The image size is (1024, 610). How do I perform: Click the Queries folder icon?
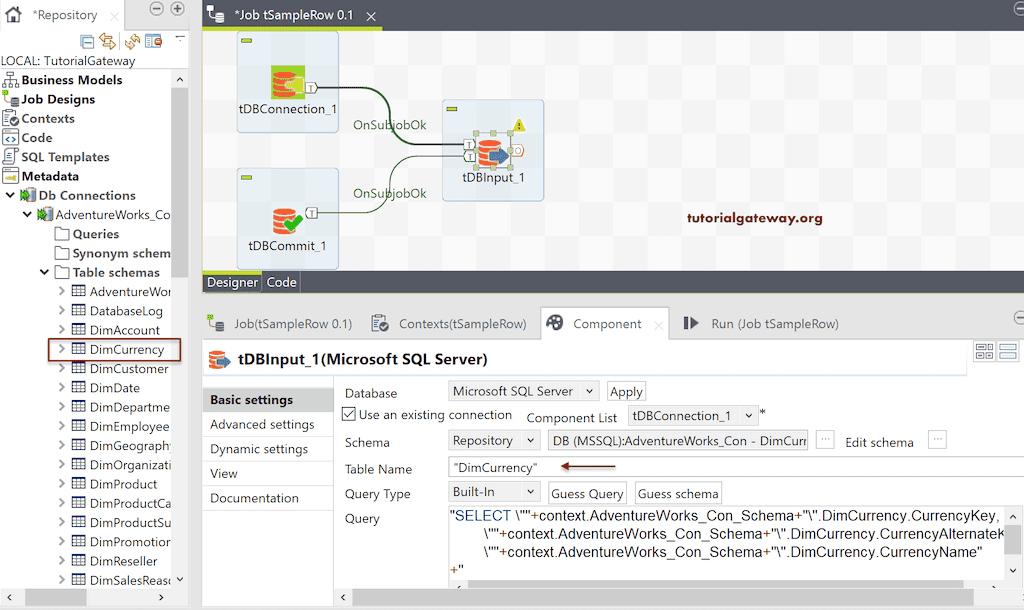coord(62,234)
